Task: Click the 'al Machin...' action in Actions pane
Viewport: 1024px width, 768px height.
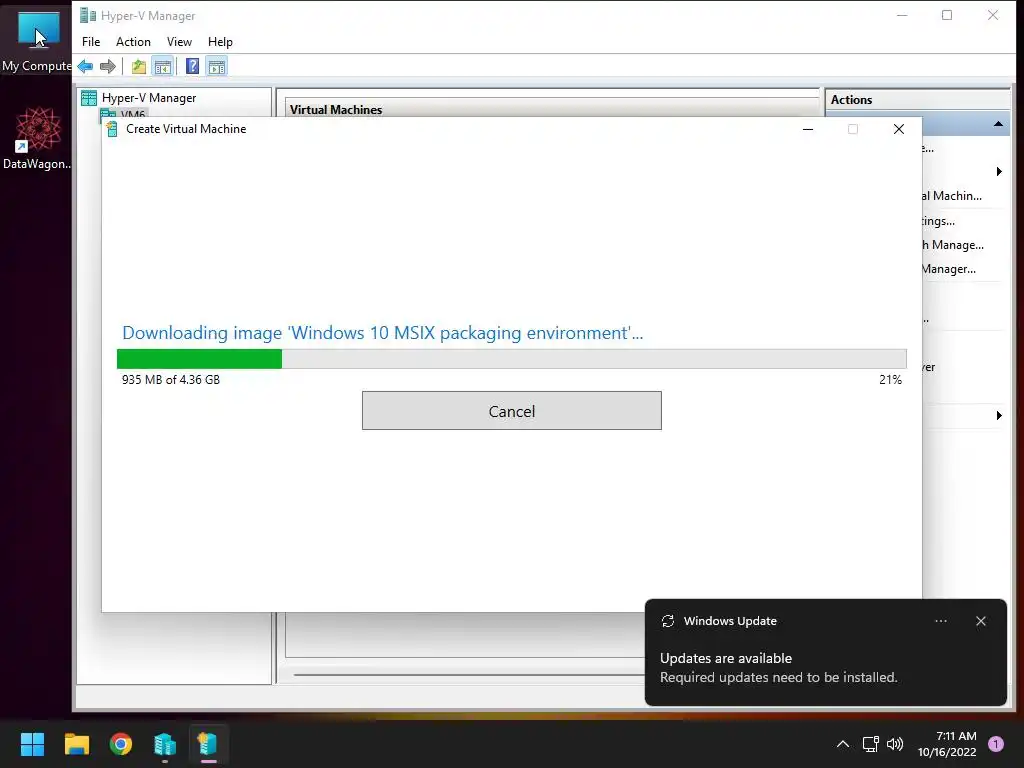Action: pos(952,196)
